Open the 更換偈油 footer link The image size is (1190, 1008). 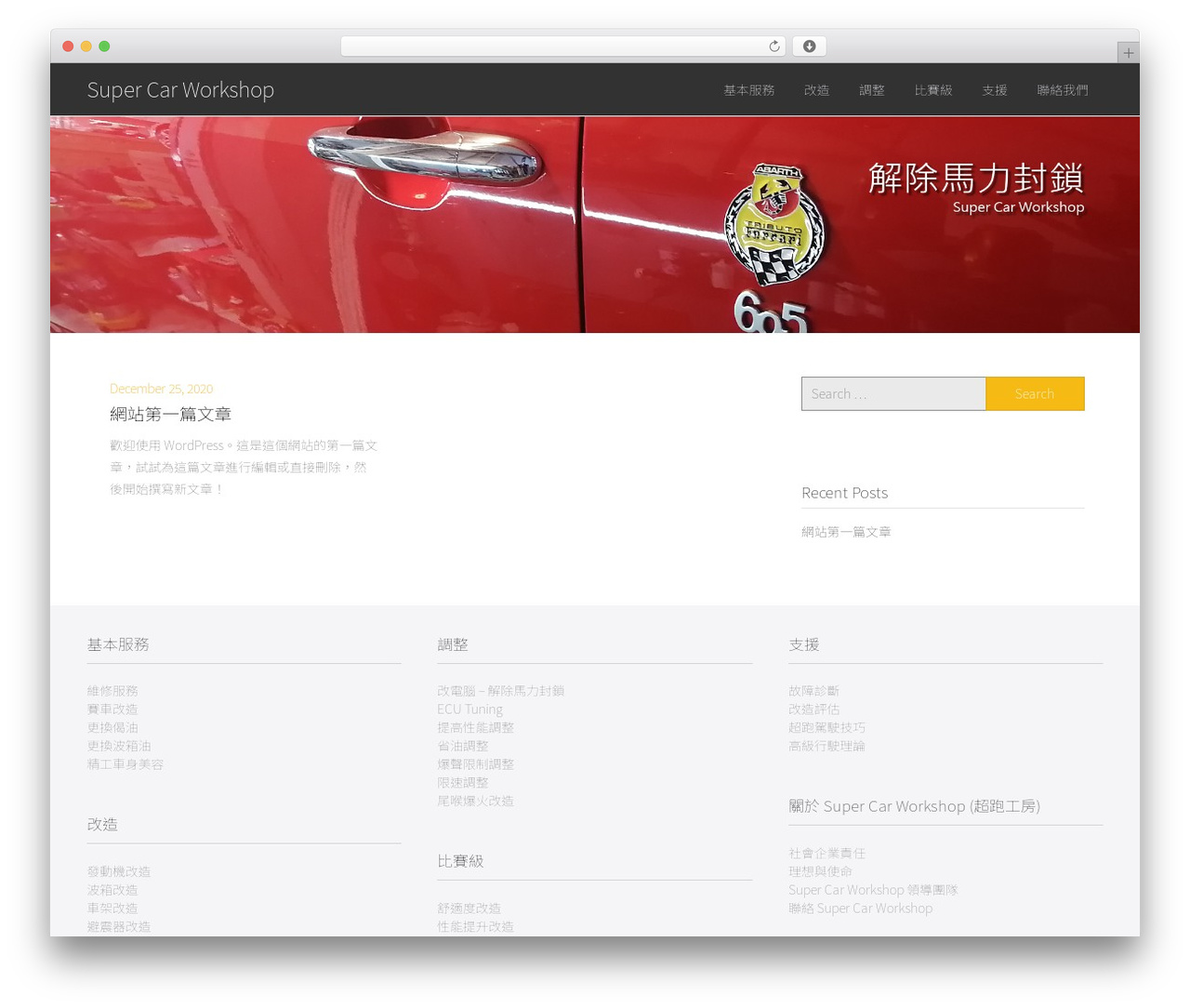pos(112,727)
